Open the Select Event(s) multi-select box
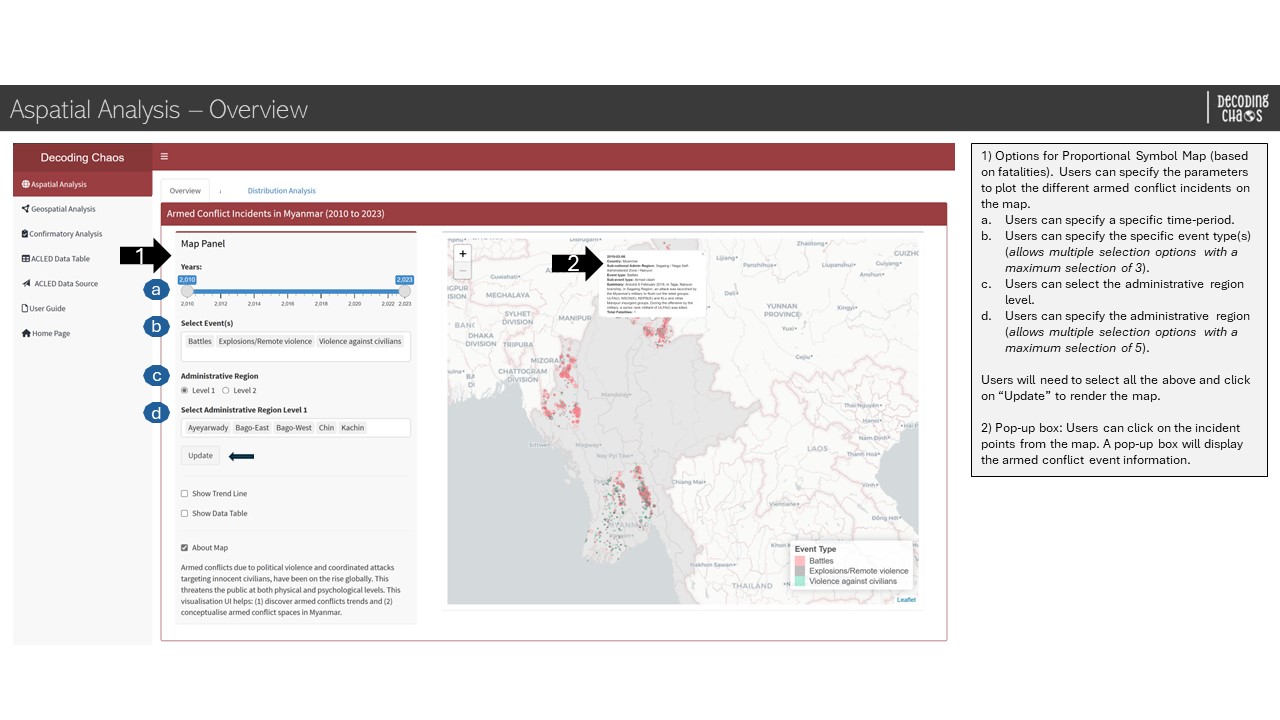 coord(295,346)
